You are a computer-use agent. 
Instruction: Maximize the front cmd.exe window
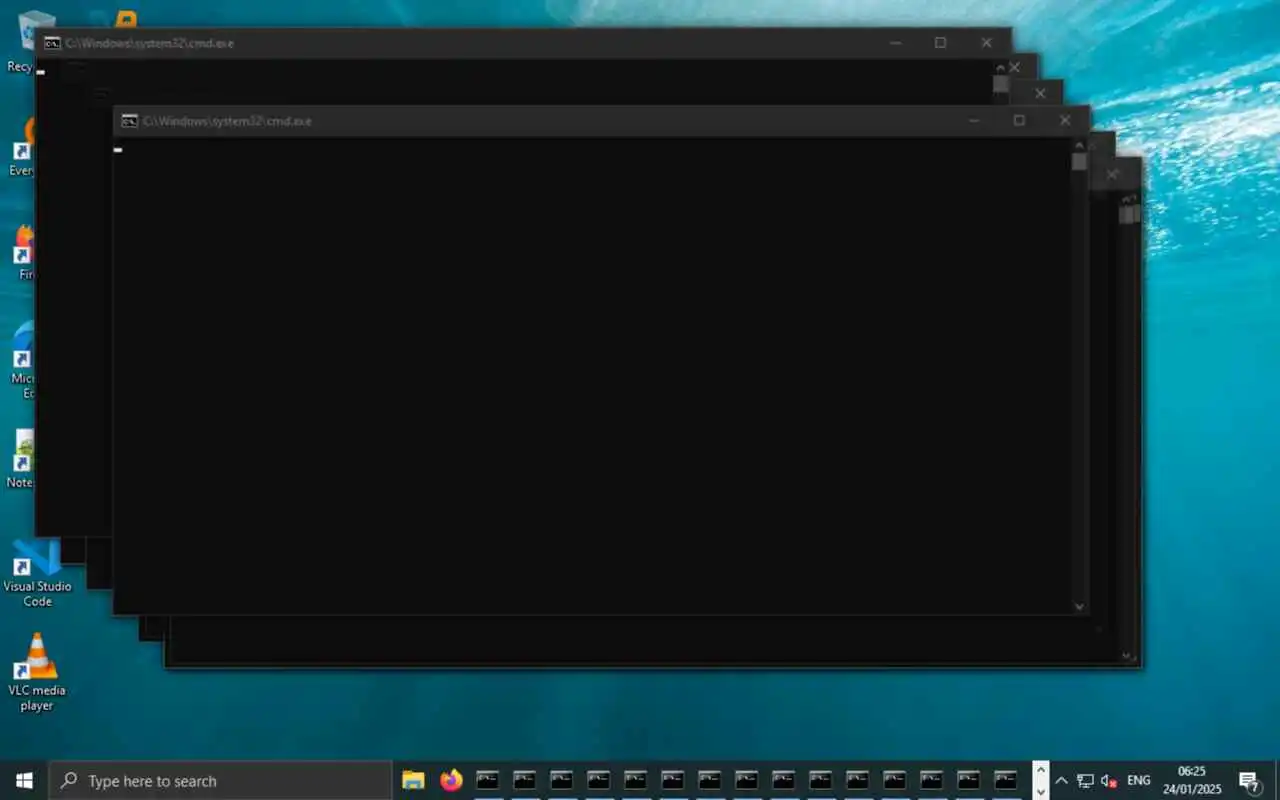tap(1019, 121)
